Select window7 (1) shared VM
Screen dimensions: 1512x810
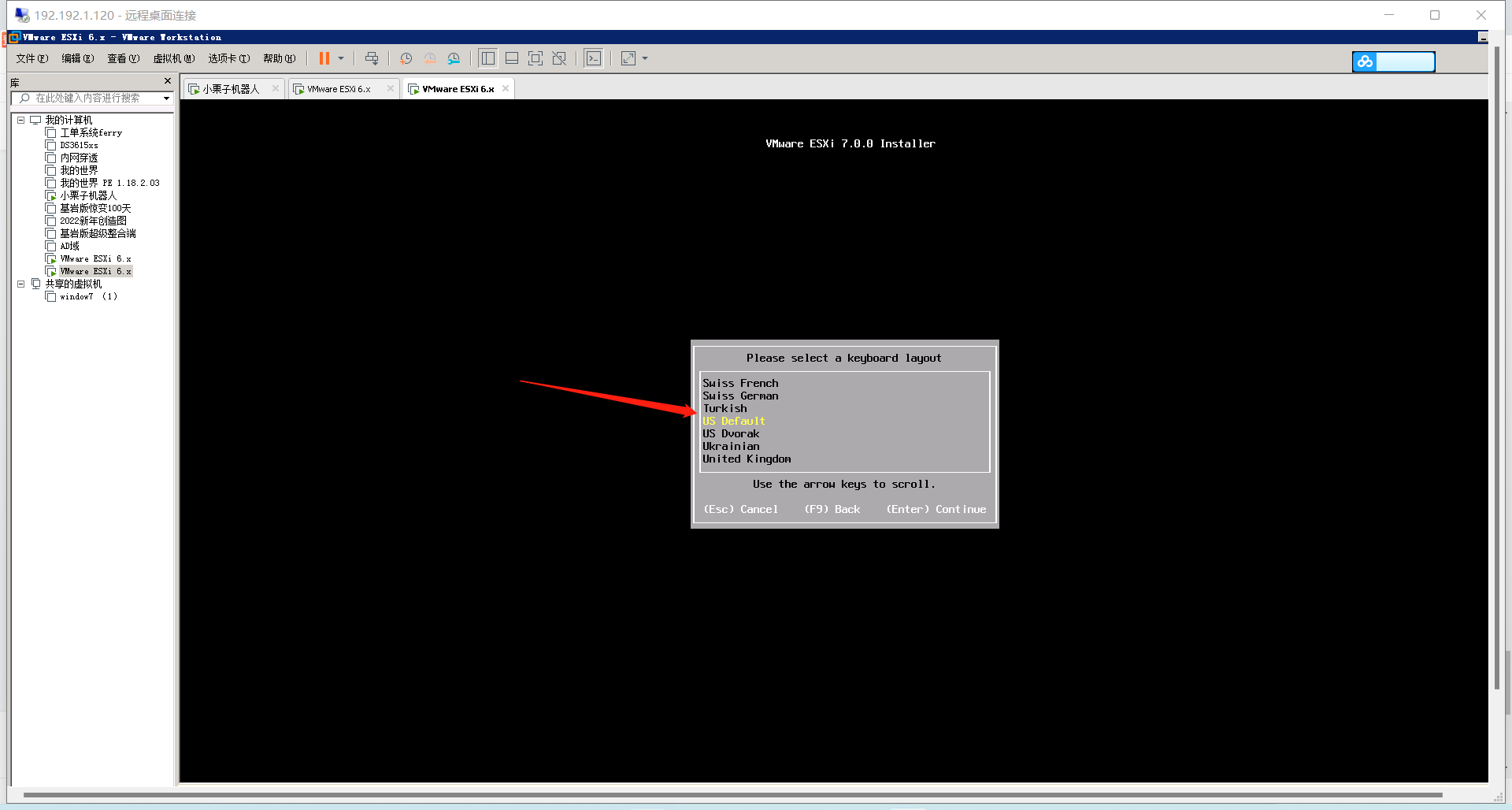click(x=88, y=297)
